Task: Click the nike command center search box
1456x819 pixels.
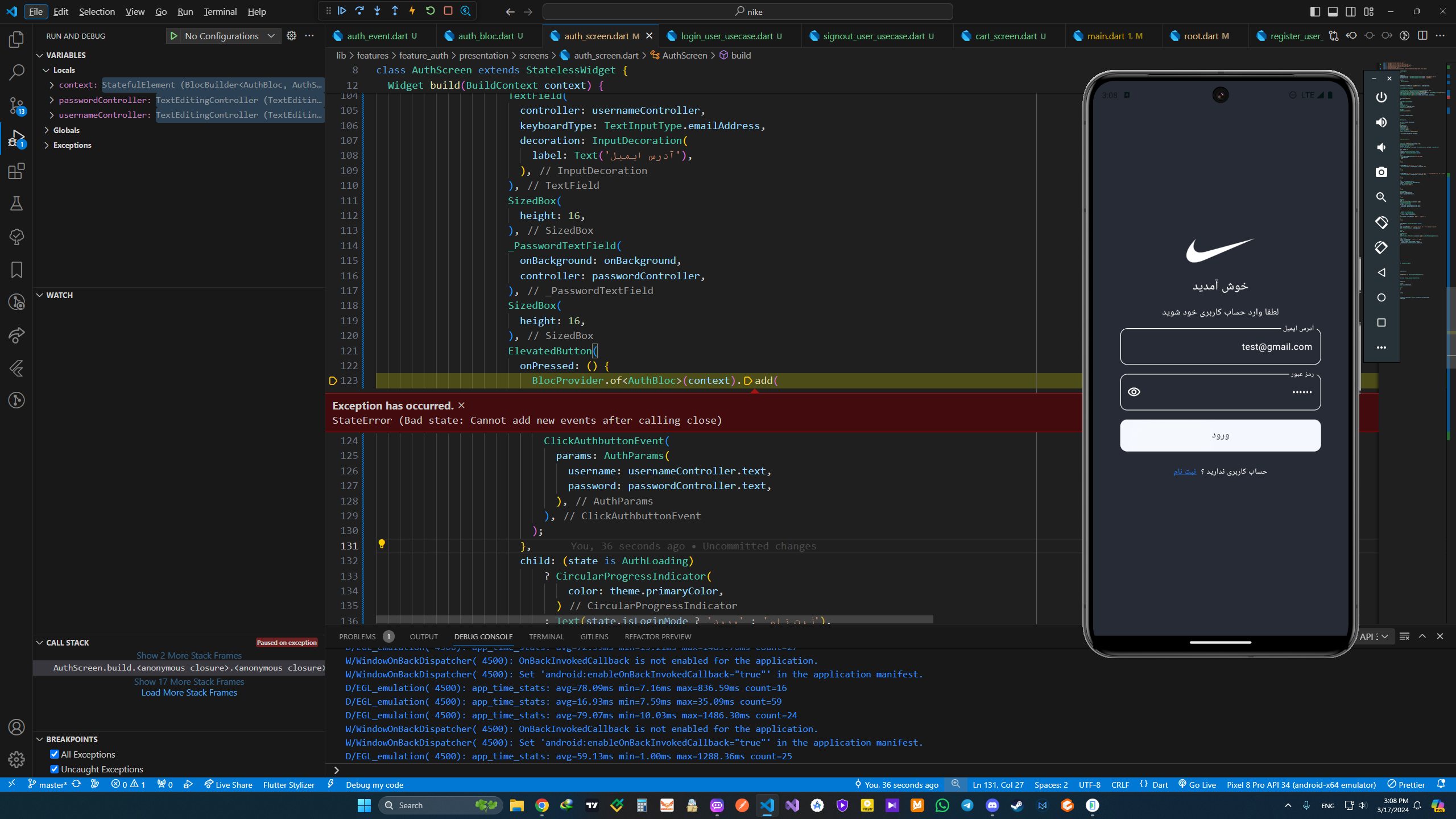Action: 747,11
